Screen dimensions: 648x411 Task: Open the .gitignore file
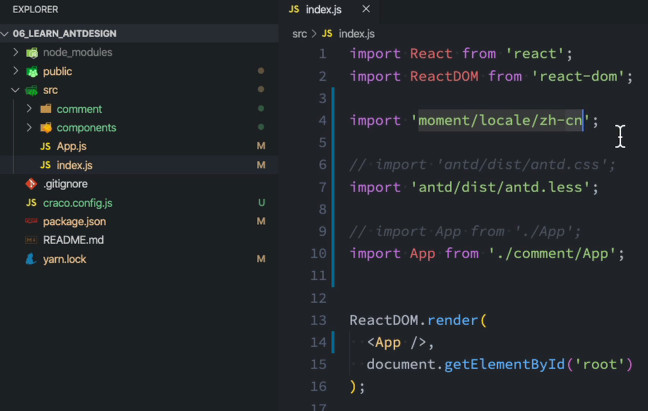65,184
